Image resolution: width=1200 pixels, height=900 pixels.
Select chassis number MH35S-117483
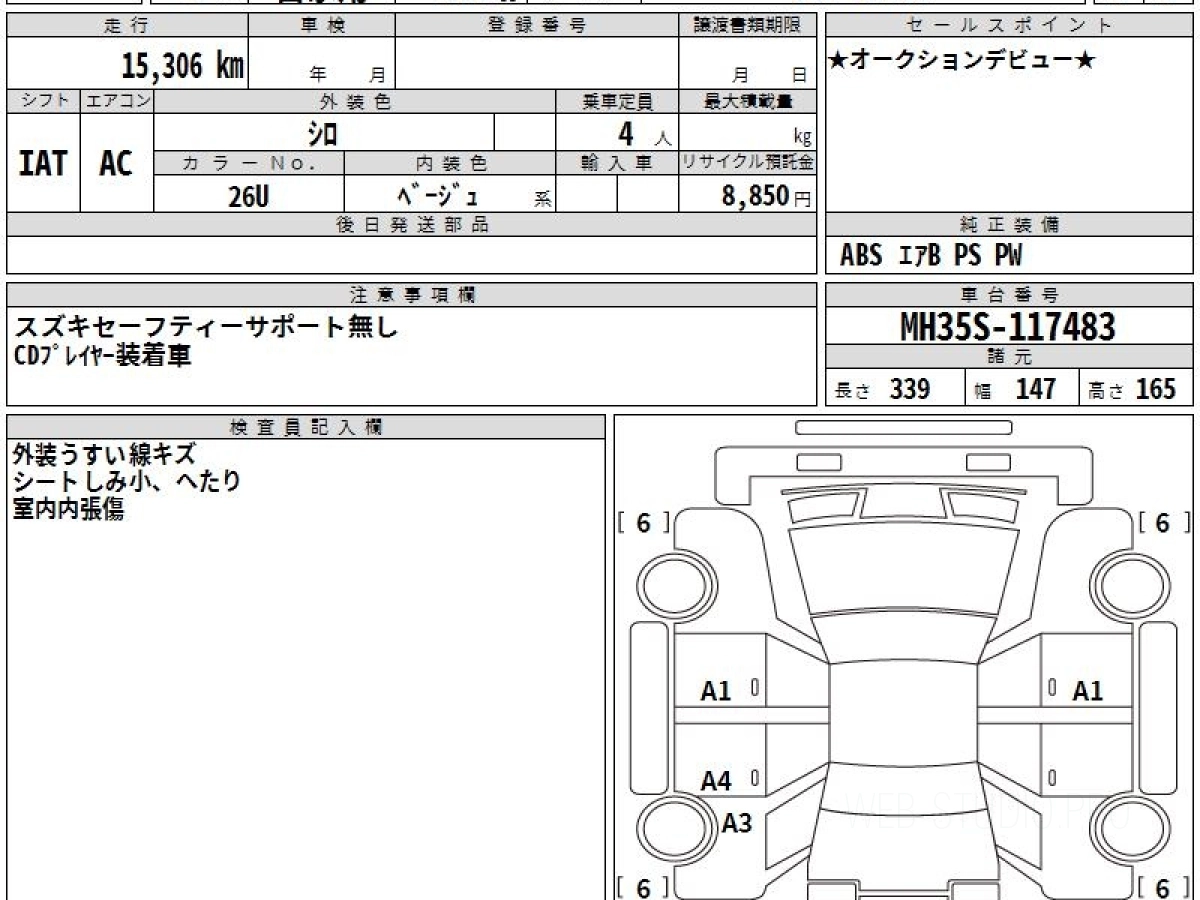(x=1008, y=326)
